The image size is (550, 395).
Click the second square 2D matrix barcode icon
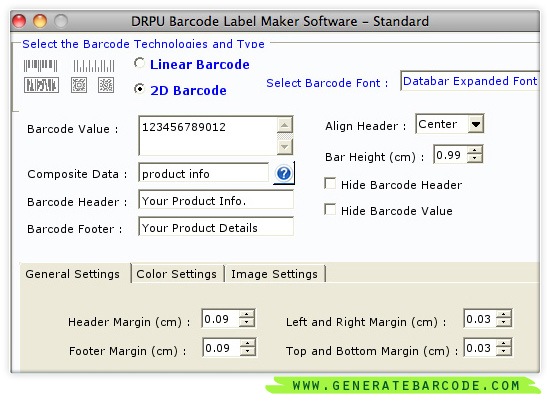(106, 85)
